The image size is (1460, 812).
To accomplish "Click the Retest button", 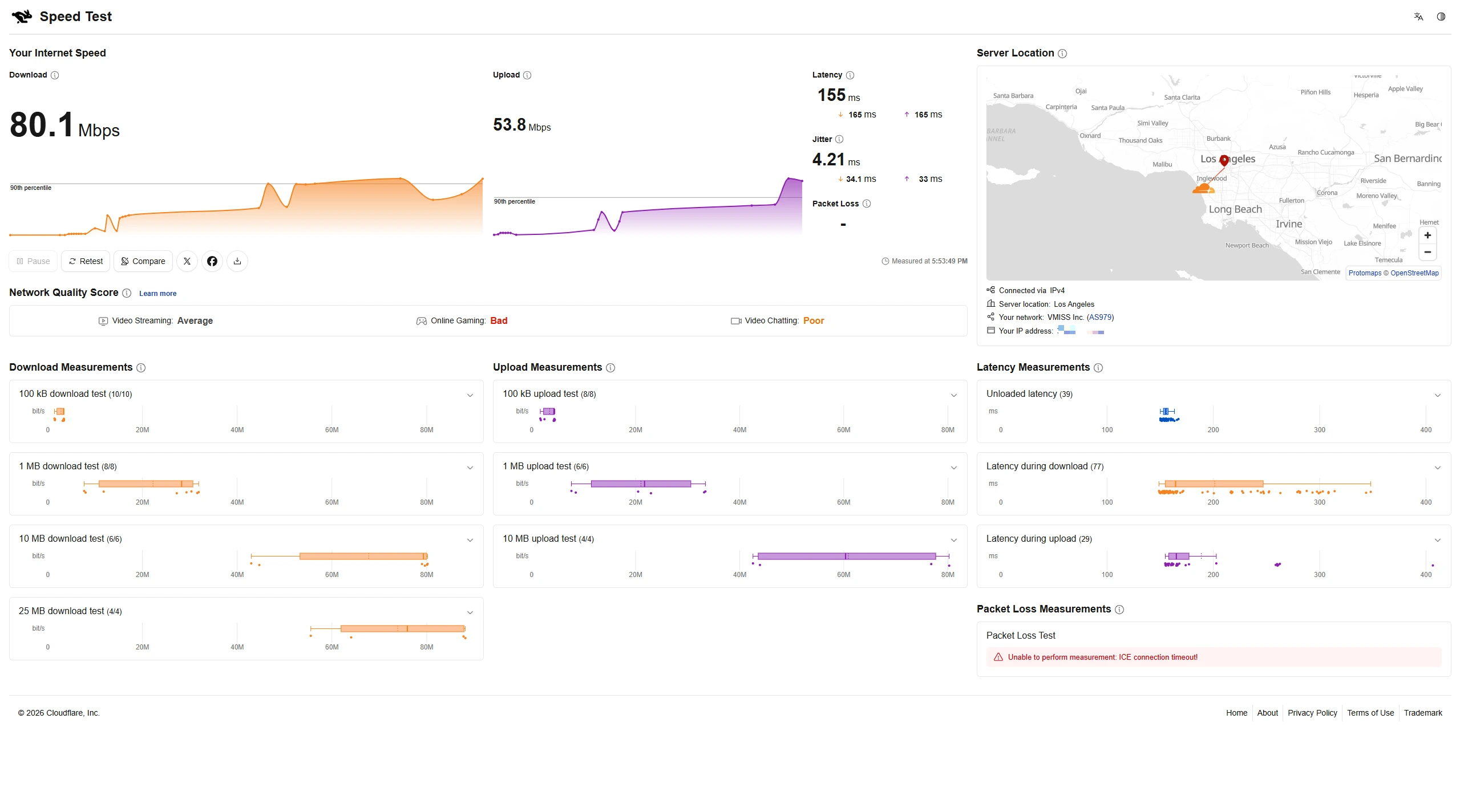I will 86,261.
